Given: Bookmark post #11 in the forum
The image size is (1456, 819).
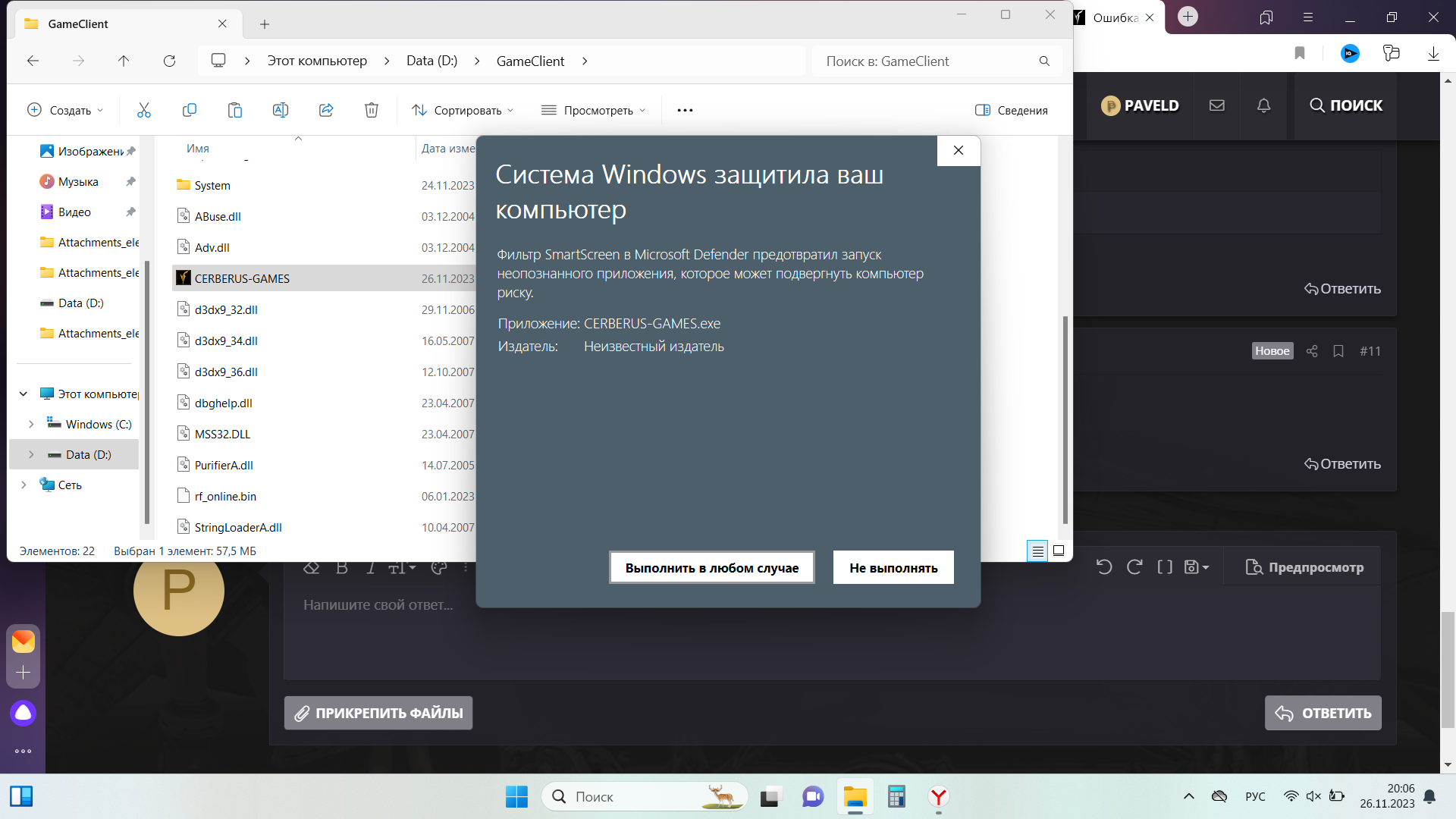Looking at the screenshot, I should click(1338, 350).
